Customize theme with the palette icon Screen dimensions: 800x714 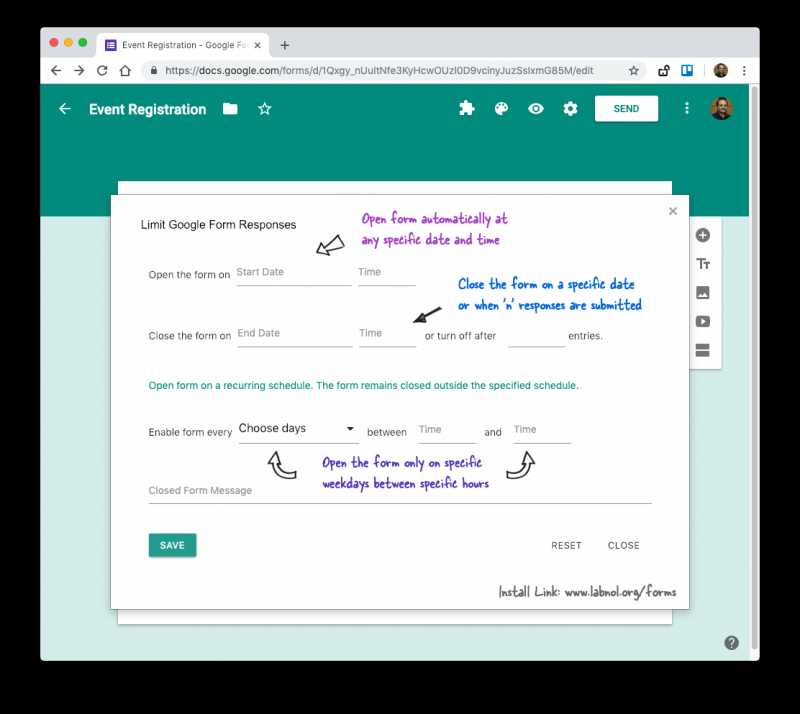pyautogui.click(x=500, y=108)
